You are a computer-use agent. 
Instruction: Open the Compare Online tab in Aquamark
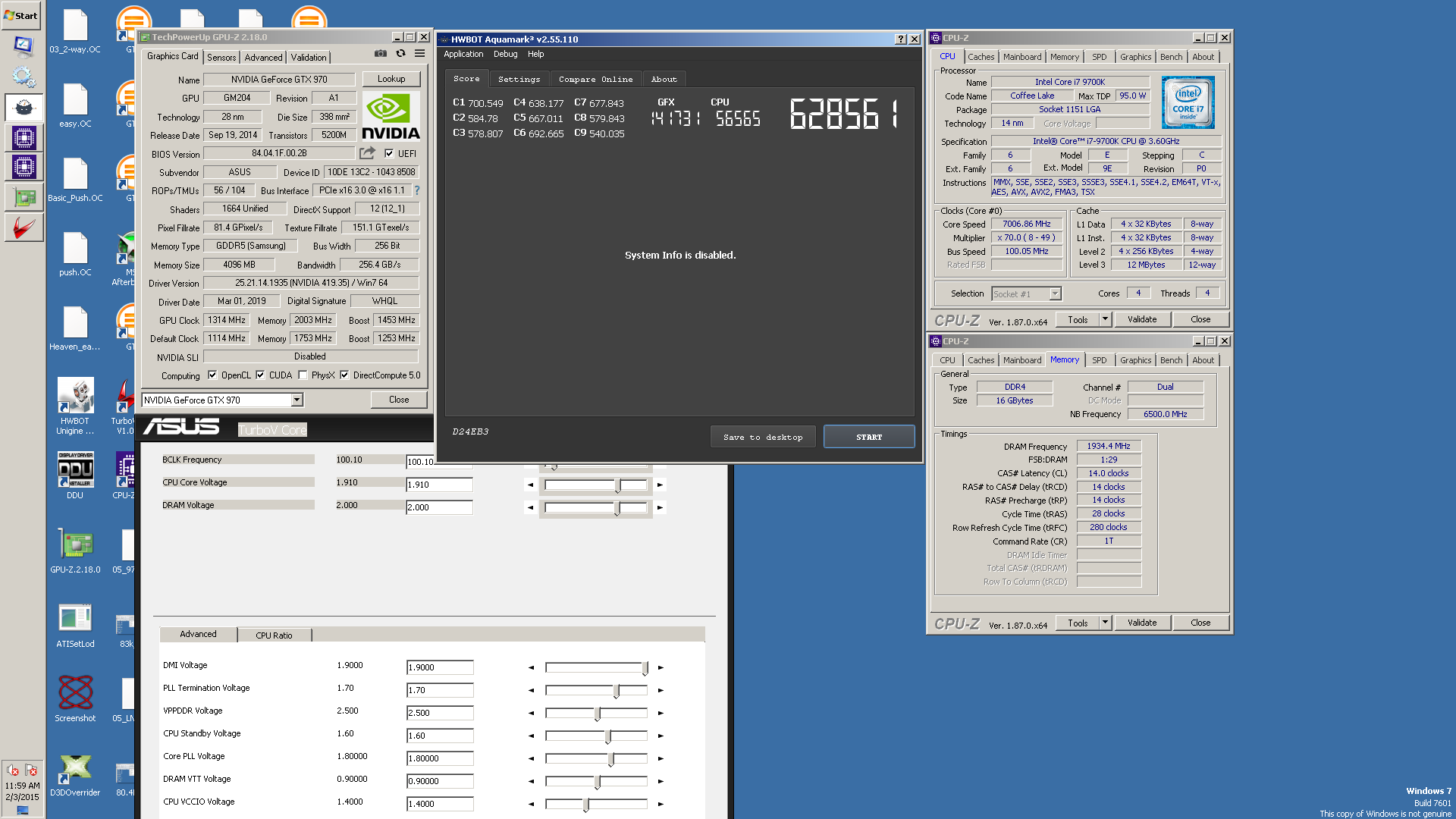coord(596,79)
